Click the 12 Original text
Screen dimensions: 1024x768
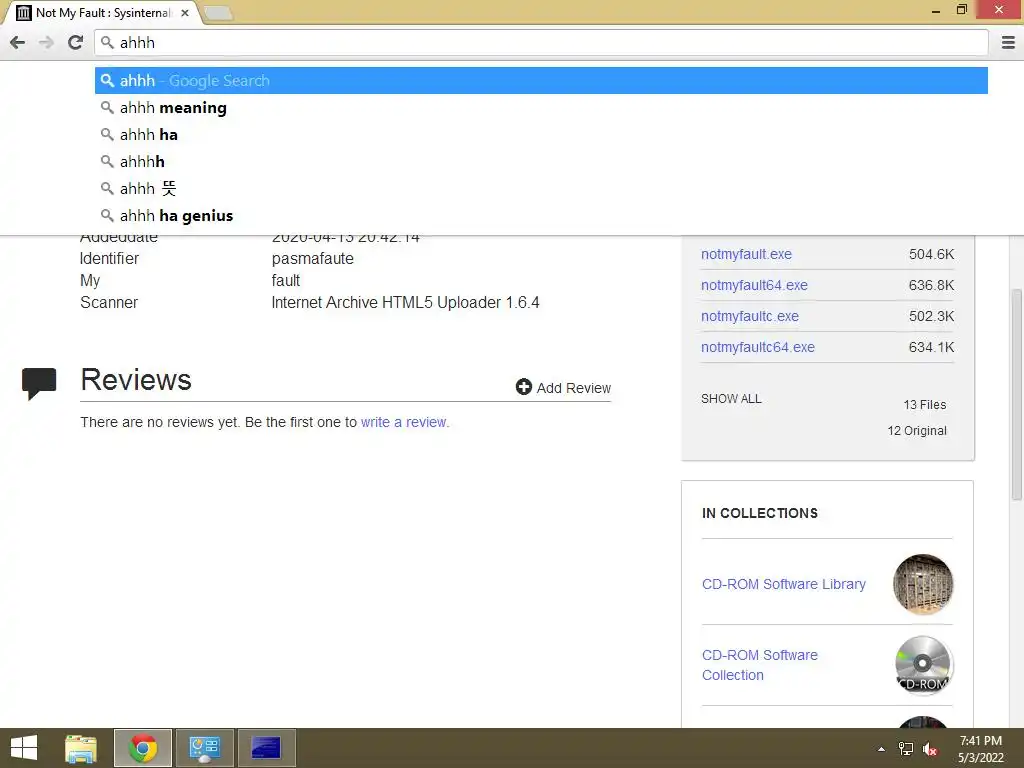[917, 431]
